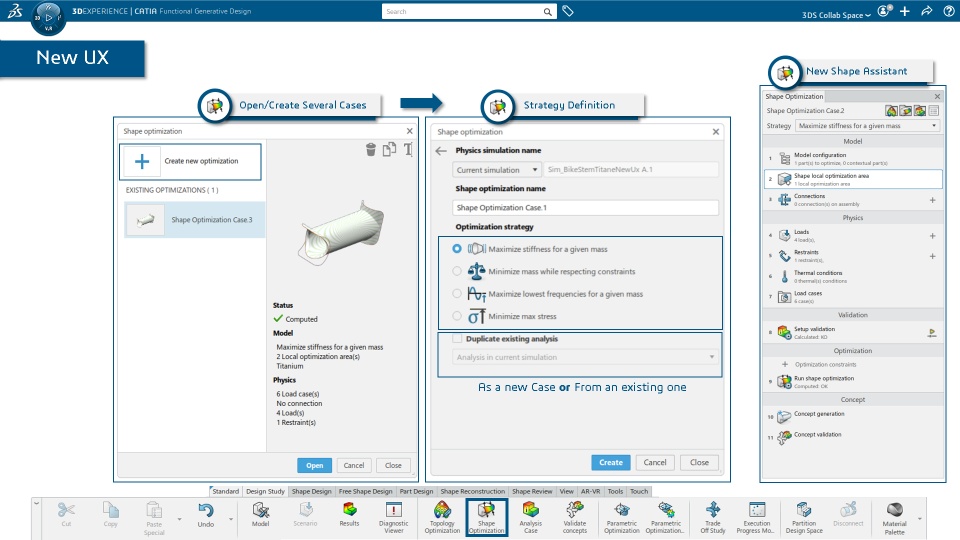
Task: Select Shape local optimization area step
Action: pos(853,179)
